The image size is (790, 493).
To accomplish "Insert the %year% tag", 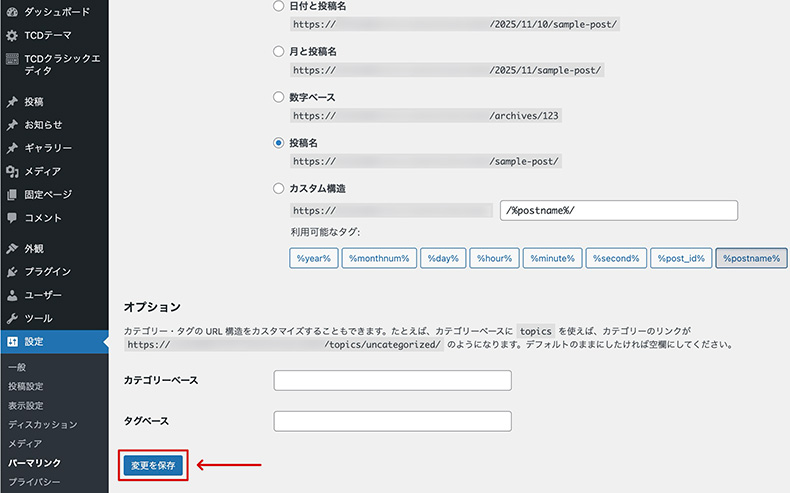I will [313, 258].
